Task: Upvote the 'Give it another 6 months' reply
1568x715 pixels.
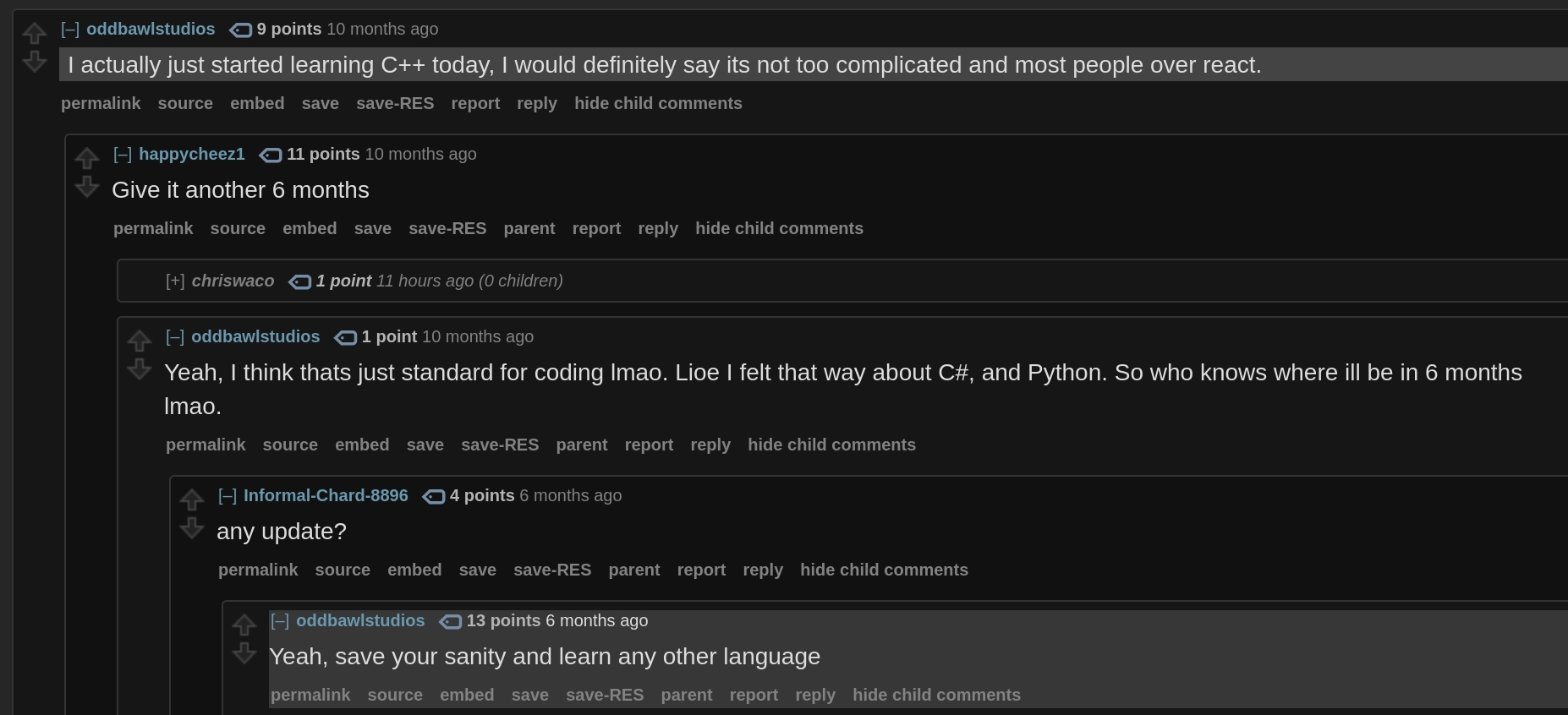Action: tap(87, 158)
